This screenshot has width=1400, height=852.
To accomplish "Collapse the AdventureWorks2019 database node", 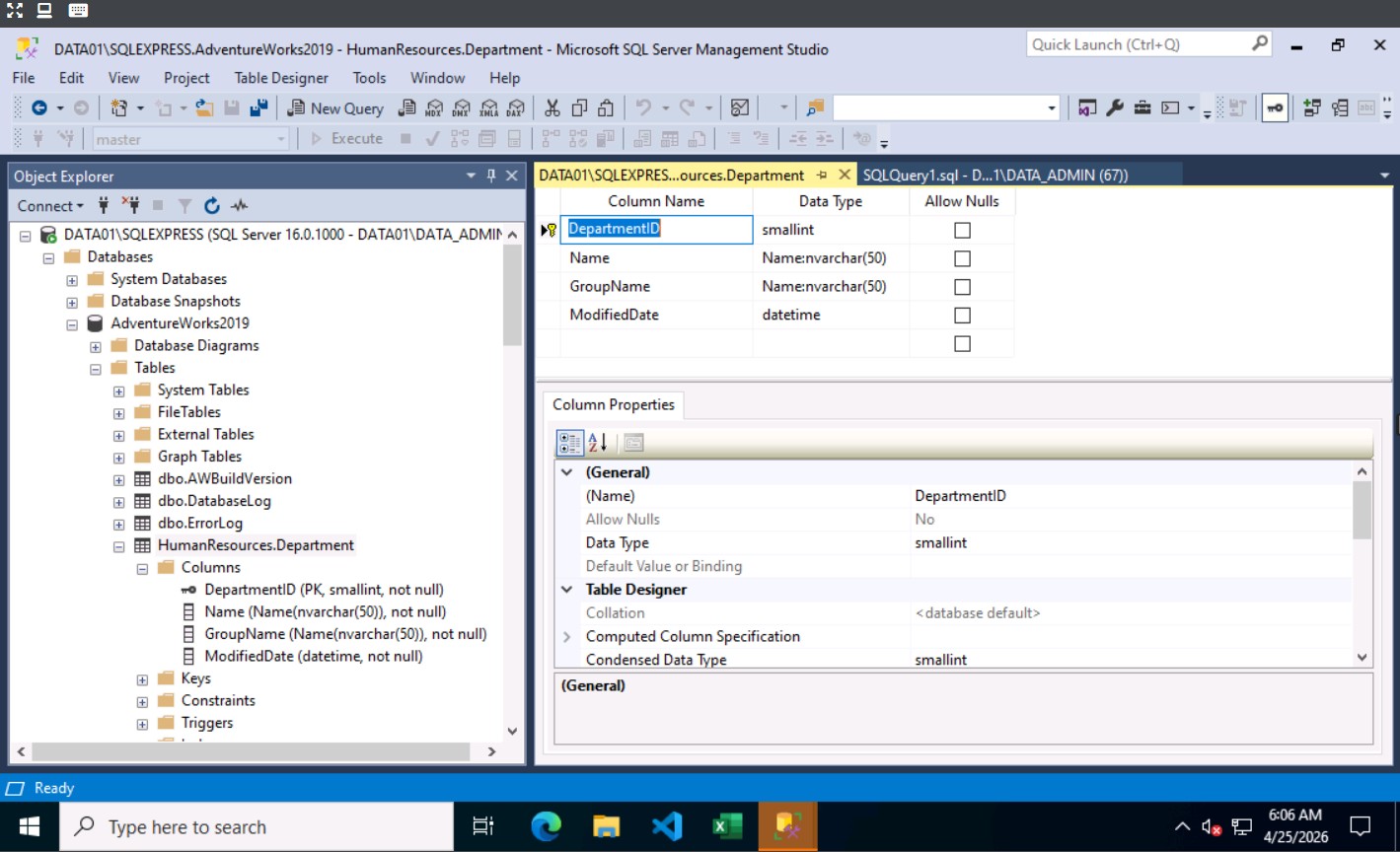I will point(71,323).
